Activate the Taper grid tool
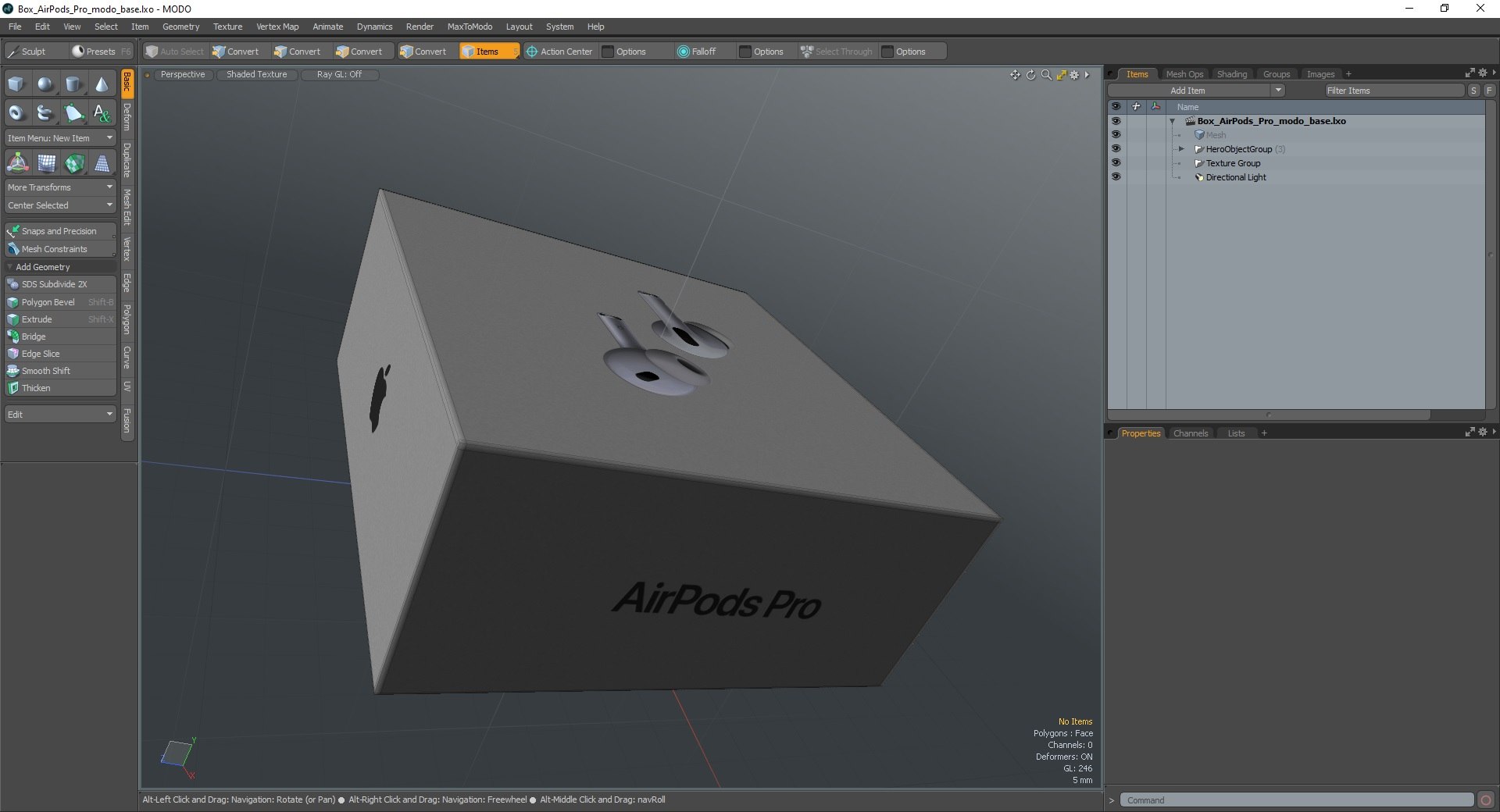This screenshot has height=812, width=1500. (102, 163)
